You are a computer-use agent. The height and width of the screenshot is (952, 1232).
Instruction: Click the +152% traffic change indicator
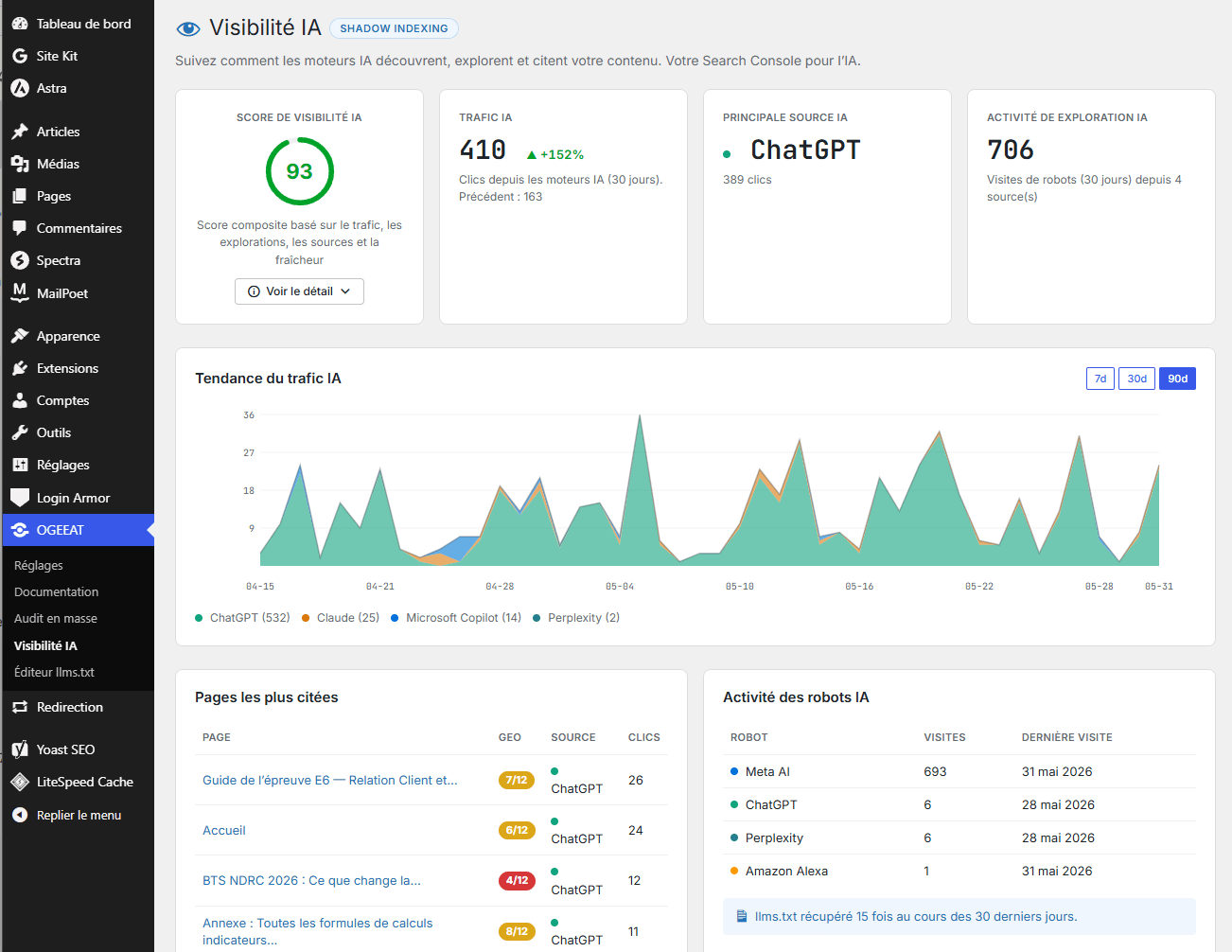tap(555, 154)
